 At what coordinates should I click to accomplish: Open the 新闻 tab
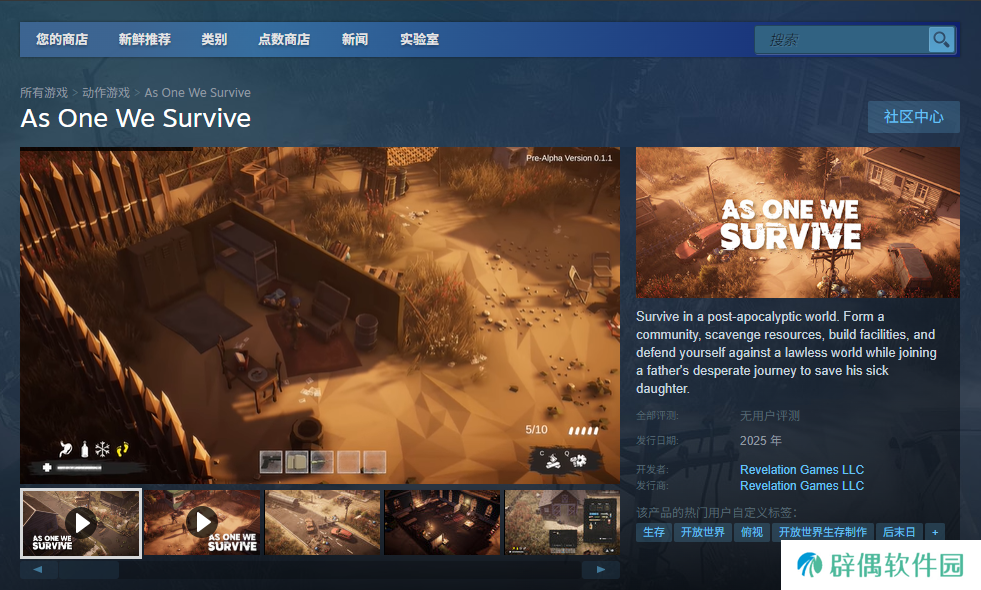[355, 39]
